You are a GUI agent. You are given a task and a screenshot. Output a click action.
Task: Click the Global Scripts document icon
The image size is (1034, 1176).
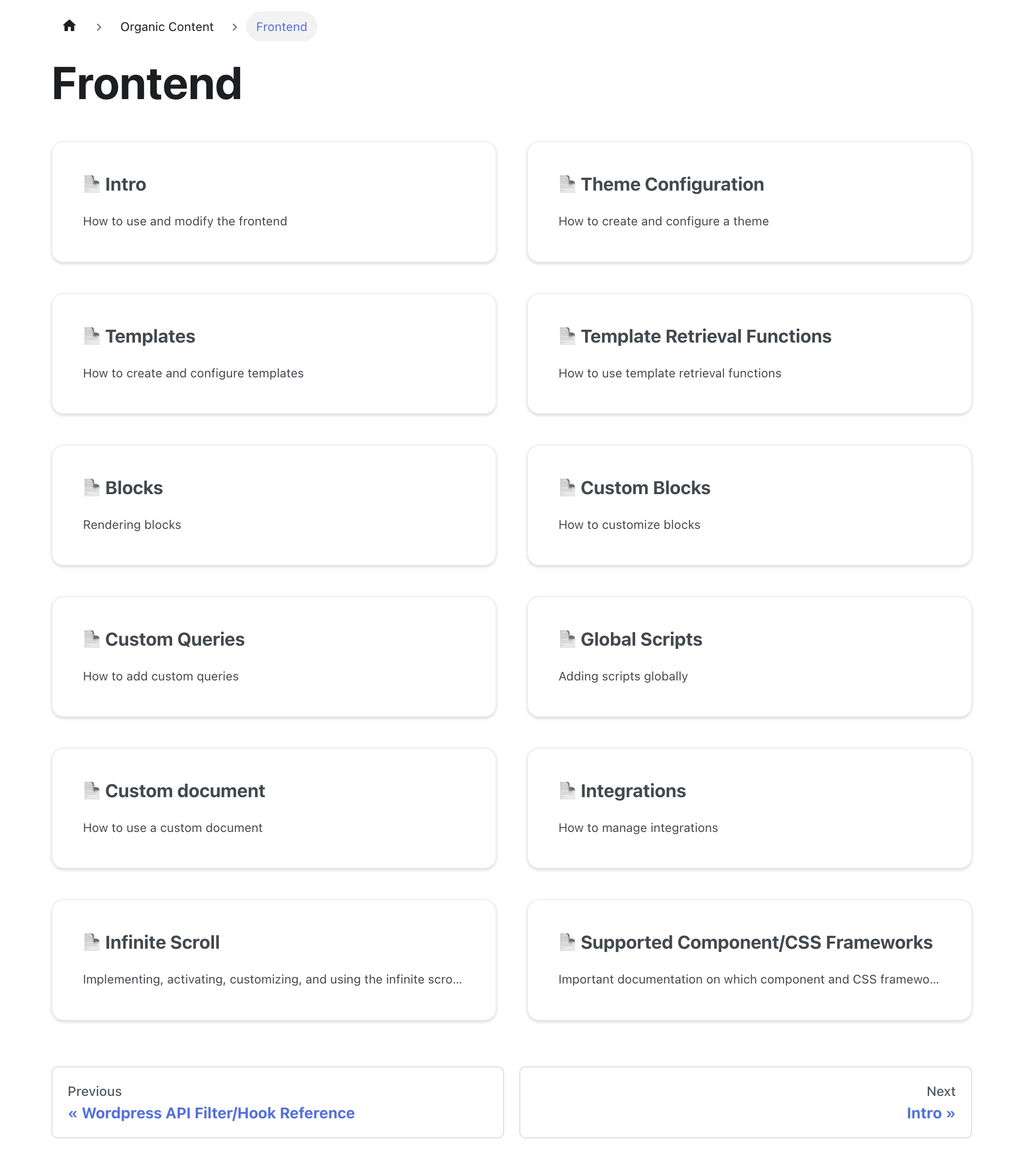tap(567, 639)
